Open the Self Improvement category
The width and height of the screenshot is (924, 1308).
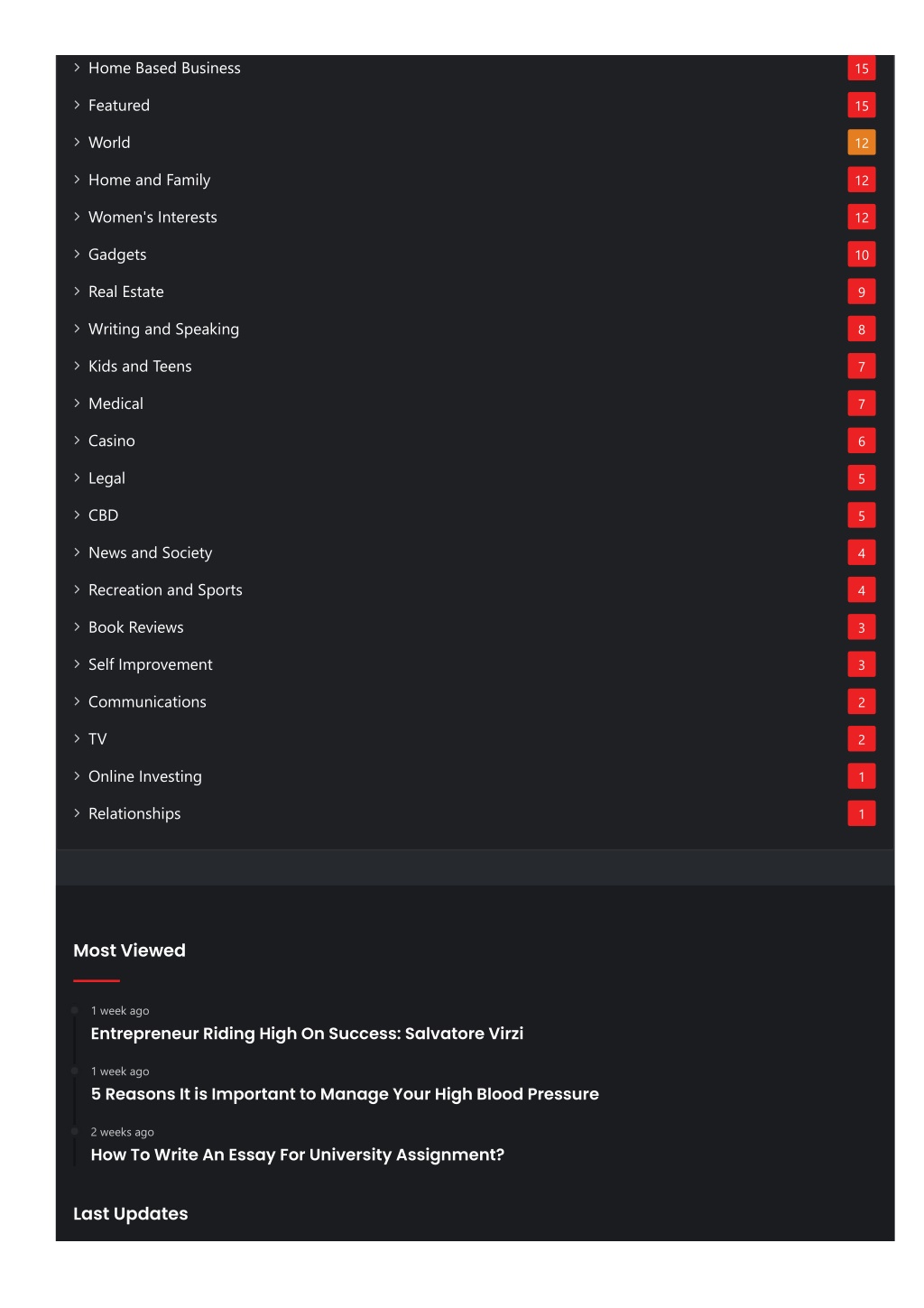point(151,664)
